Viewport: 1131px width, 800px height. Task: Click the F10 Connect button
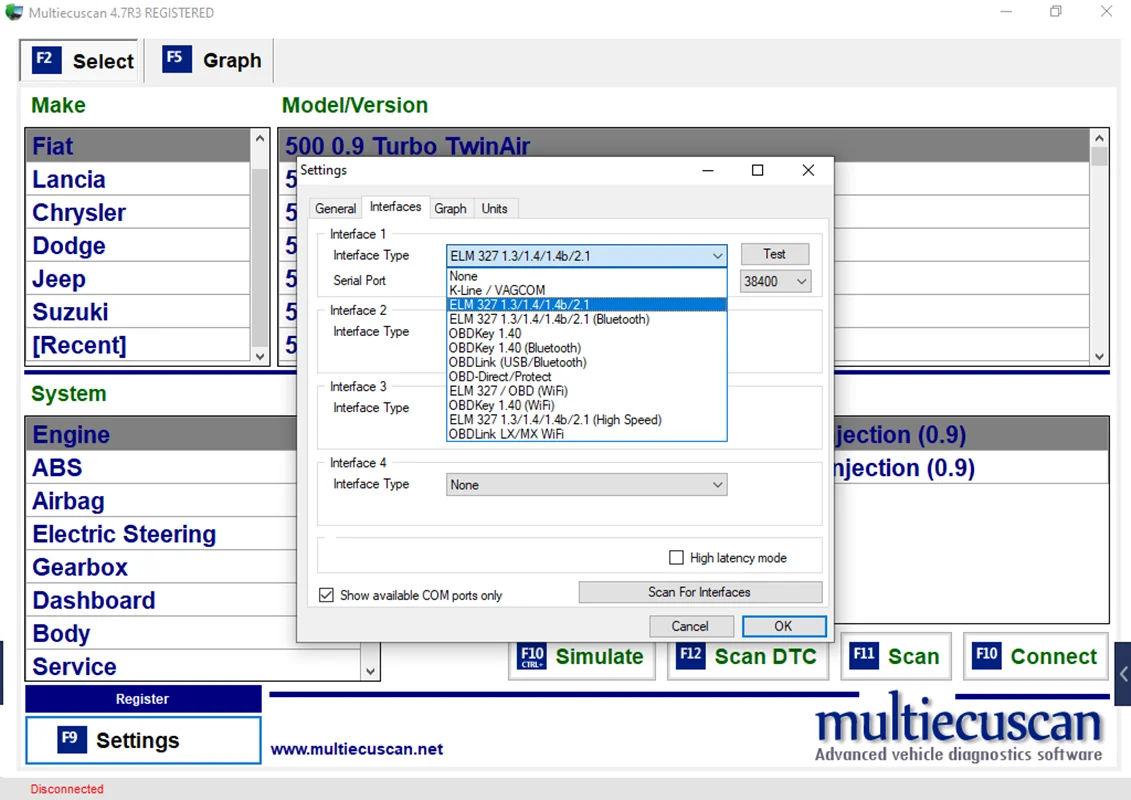pos(1036,656)
